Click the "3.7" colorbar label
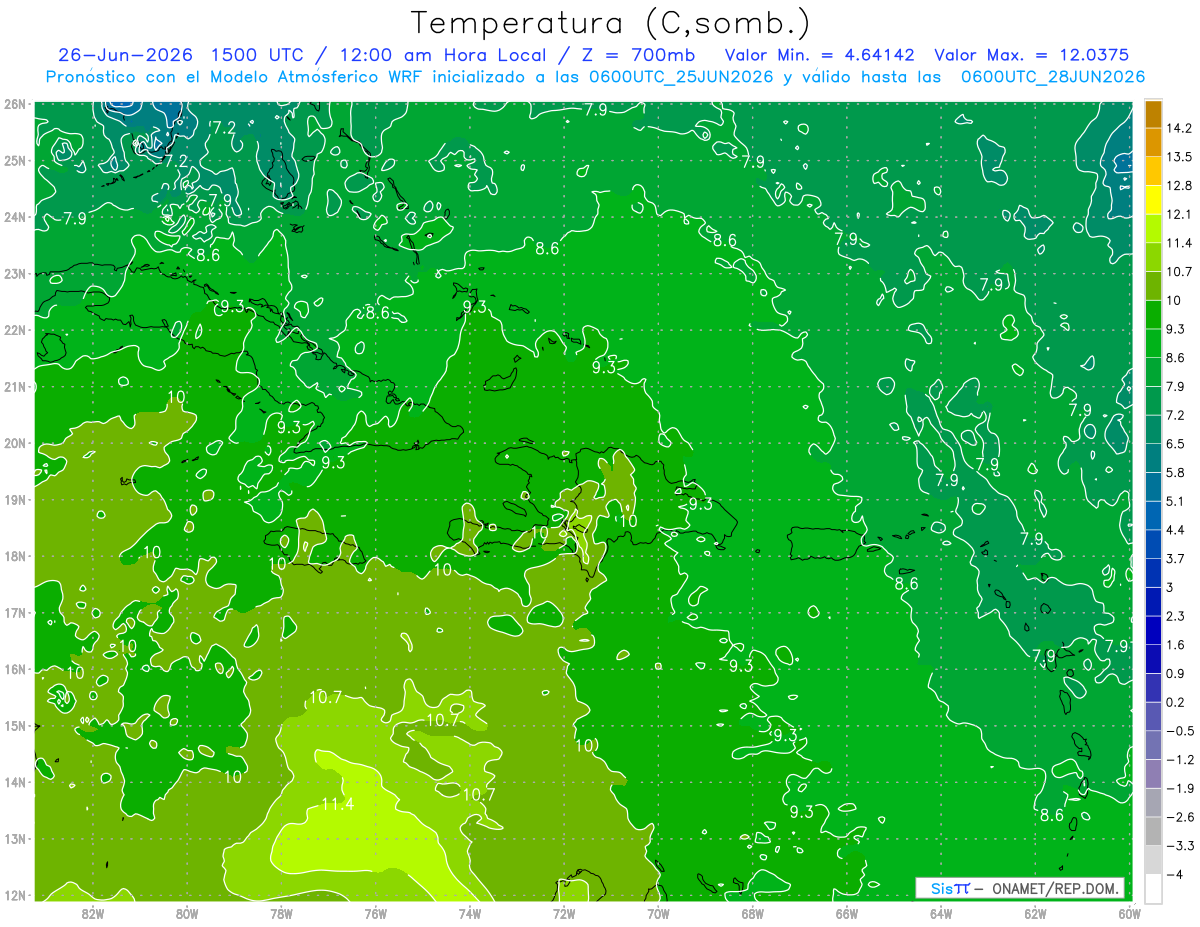 [x=1176, y=558]
